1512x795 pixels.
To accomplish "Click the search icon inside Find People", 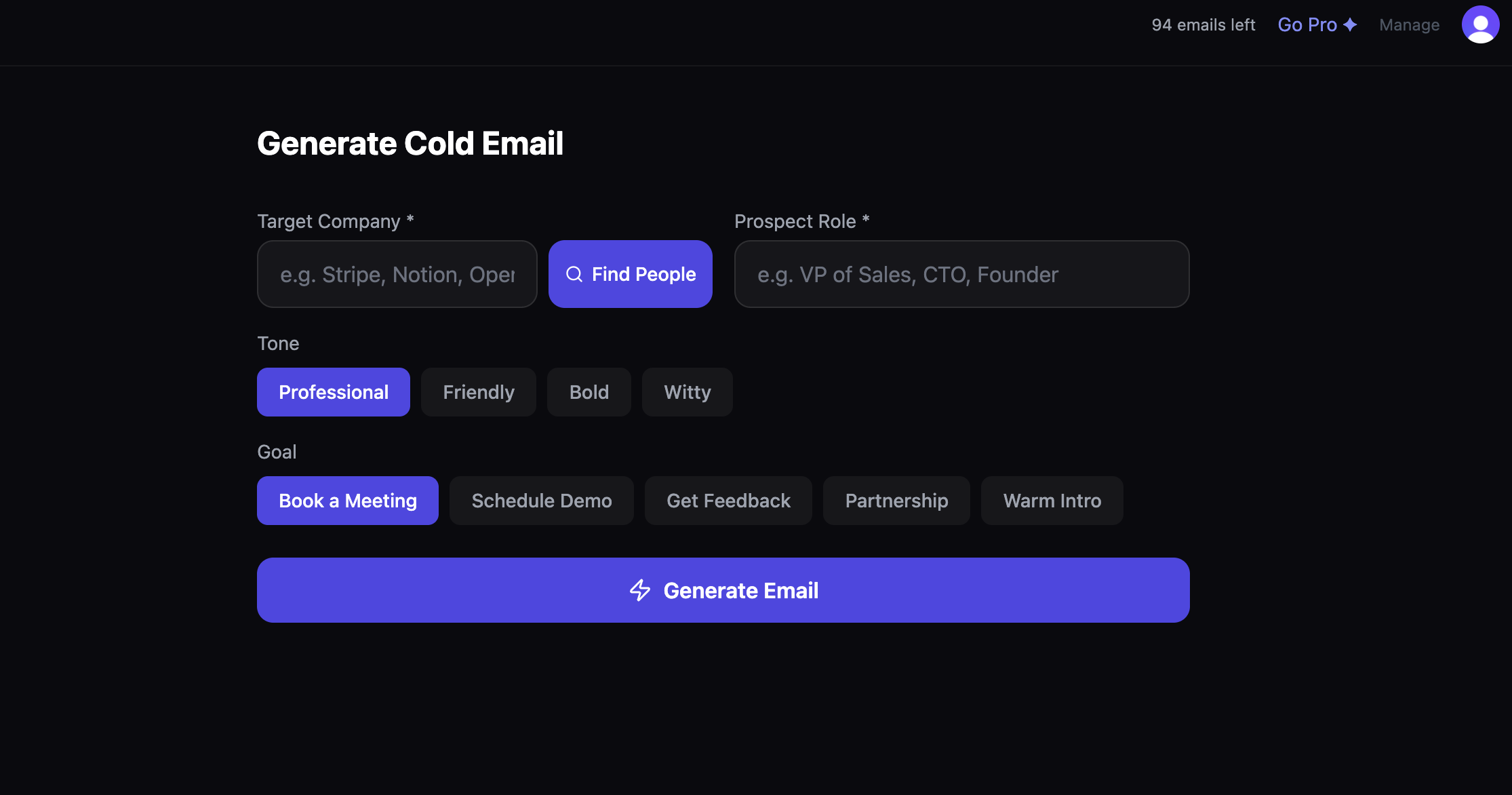I will [575, 274].
